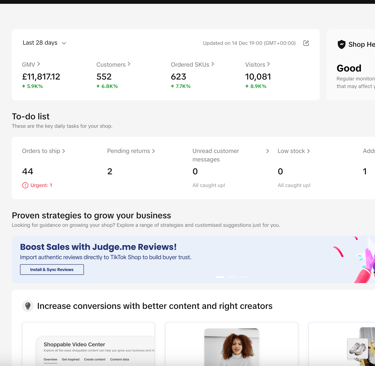
Task: Click Install & Sync Reviews button
Action: tap(52, 269)
